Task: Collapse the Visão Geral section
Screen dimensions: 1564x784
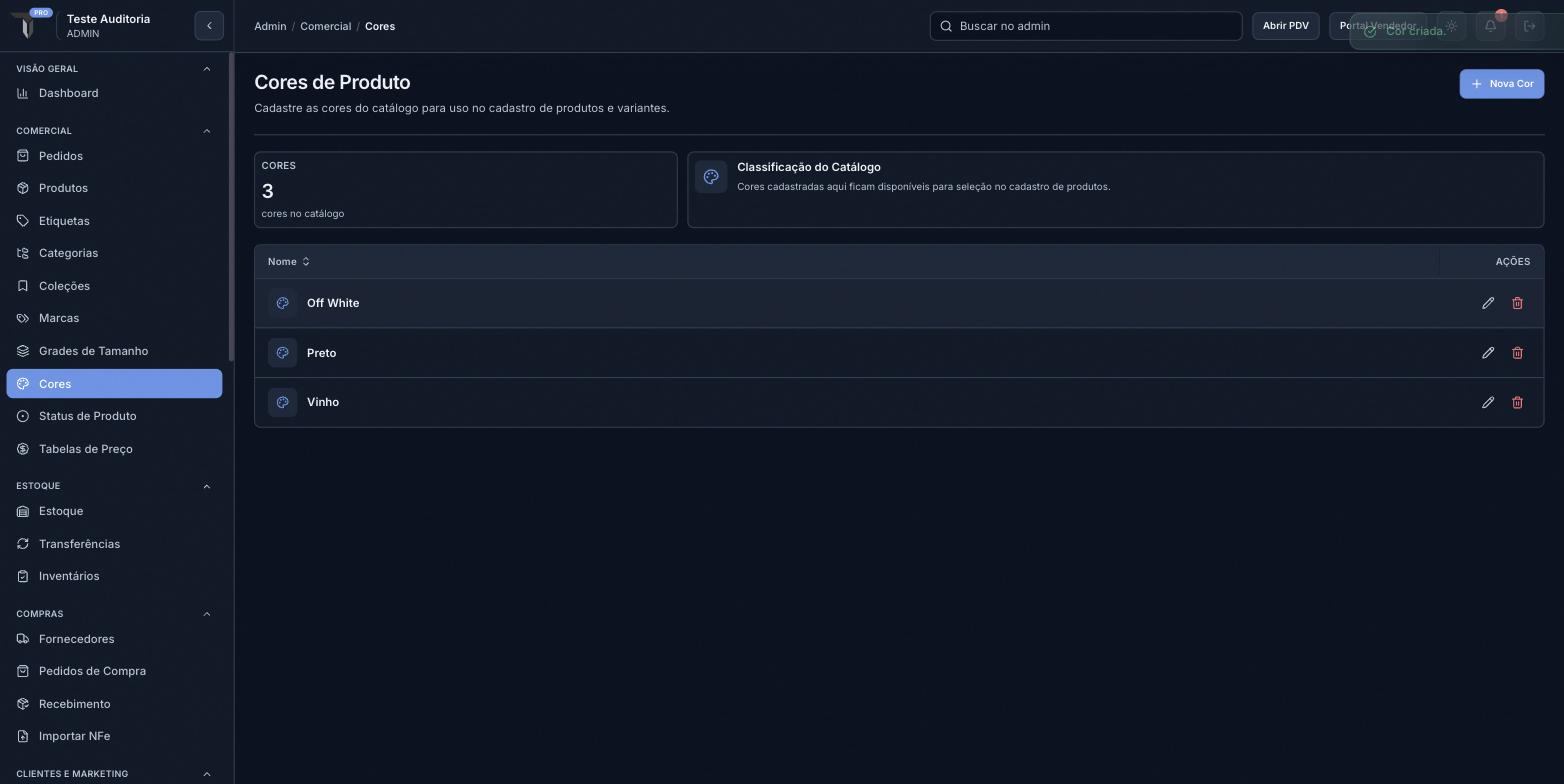Action: 207,69
